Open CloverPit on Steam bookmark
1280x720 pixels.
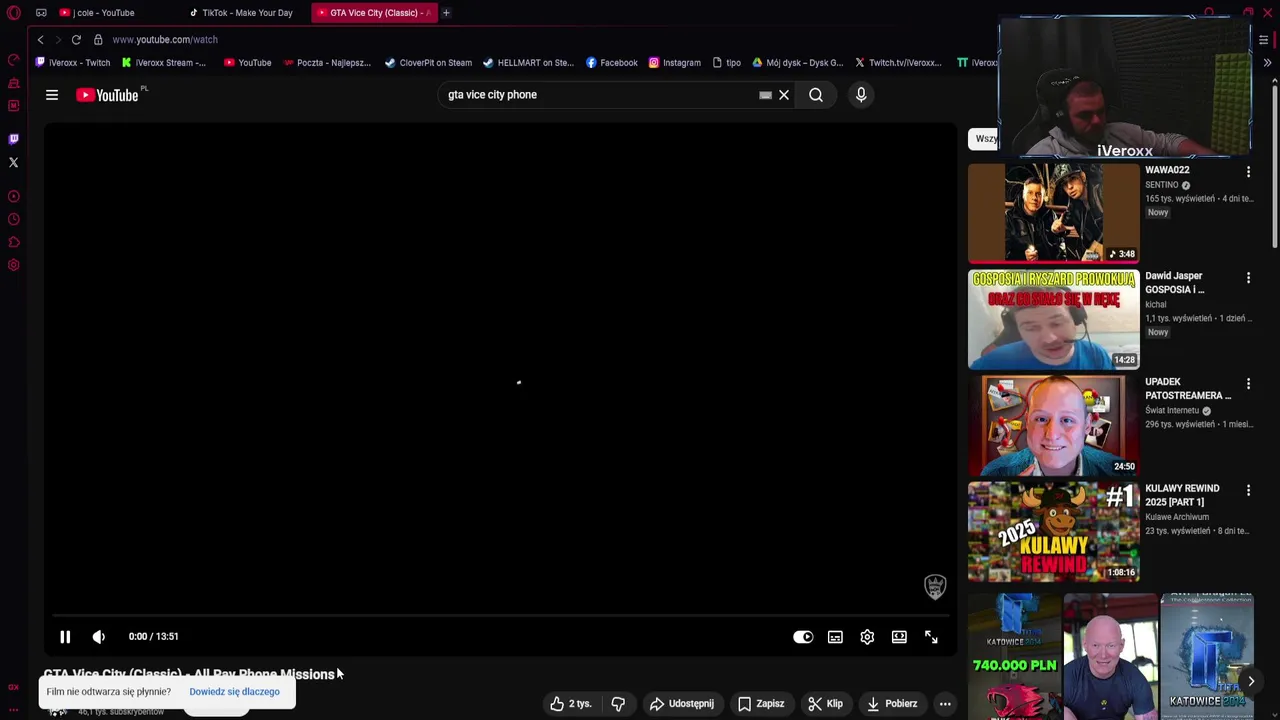(428, 63)
